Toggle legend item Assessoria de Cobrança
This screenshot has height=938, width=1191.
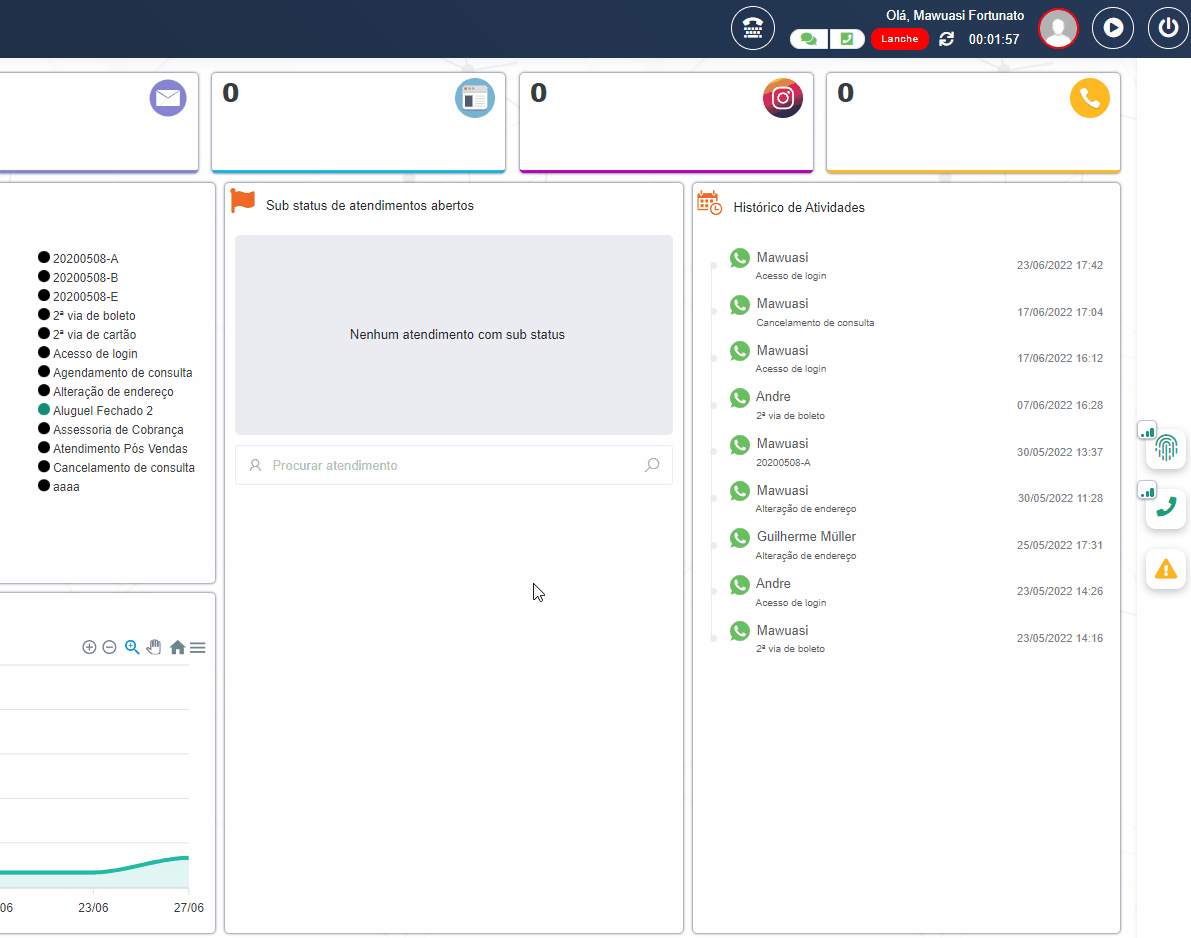tap(111, 429)
